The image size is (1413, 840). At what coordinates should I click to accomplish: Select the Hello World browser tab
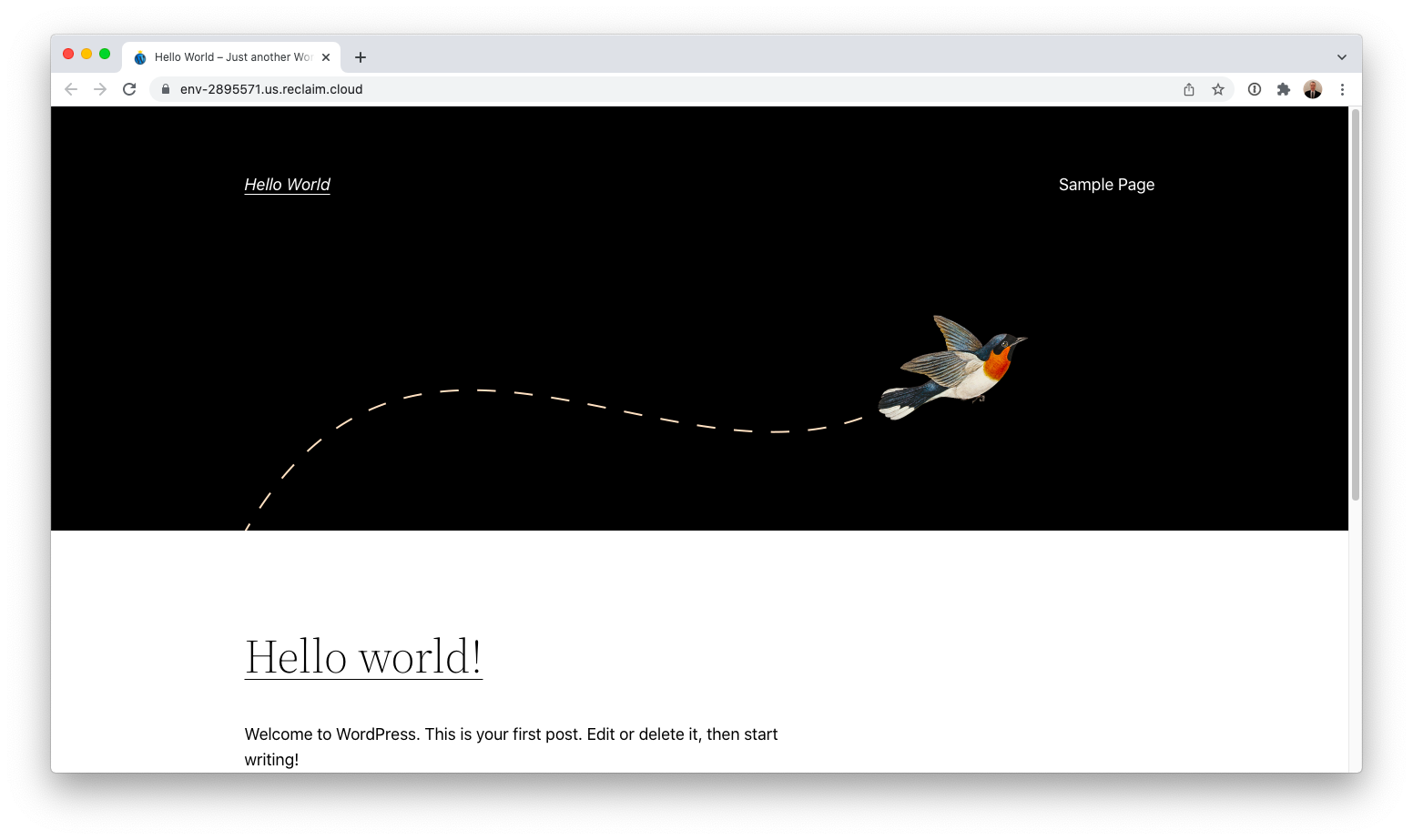coord(232,57)
